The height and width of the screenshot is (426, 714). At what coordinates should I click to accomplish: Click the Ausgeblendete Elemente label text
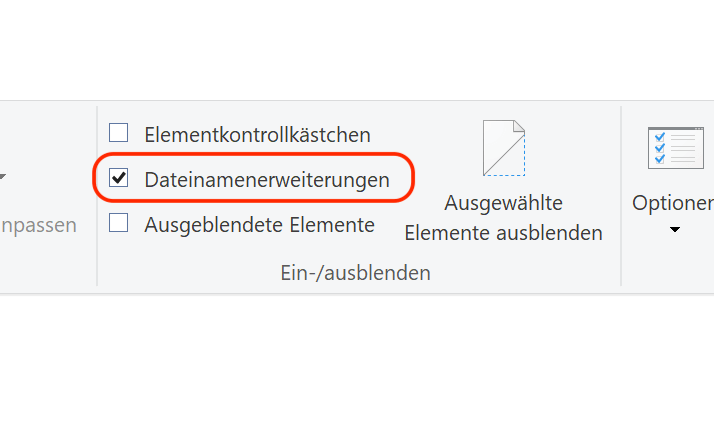click(260, 225)
